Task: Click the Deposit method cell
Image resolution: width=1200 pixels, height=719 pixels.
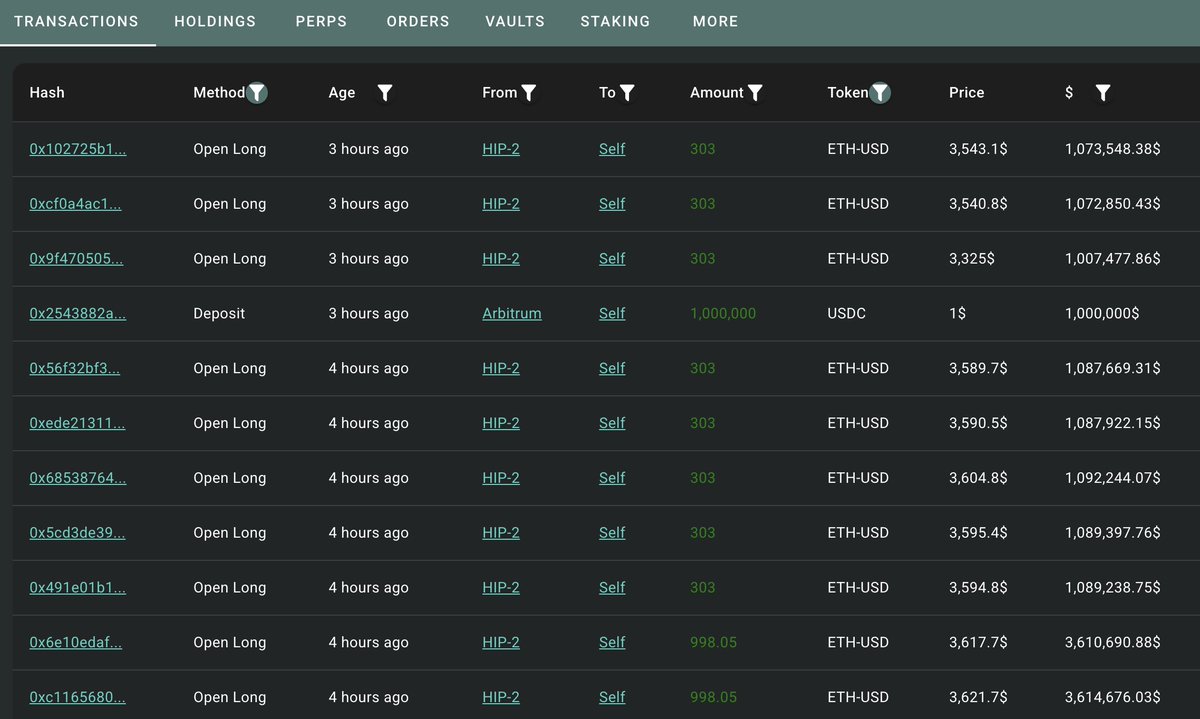Action: click(x=219, y=314)
